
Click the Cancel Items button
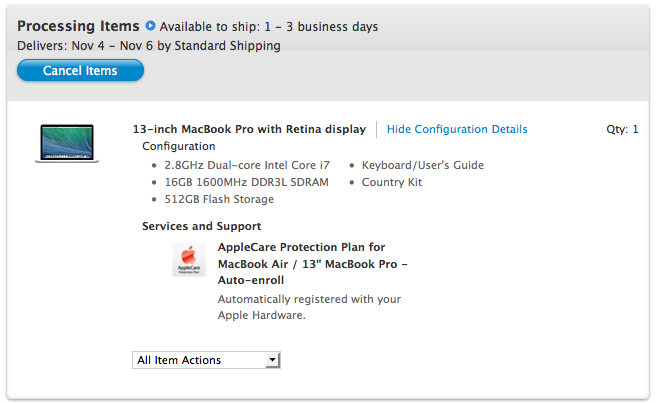[x=80, y=71]
